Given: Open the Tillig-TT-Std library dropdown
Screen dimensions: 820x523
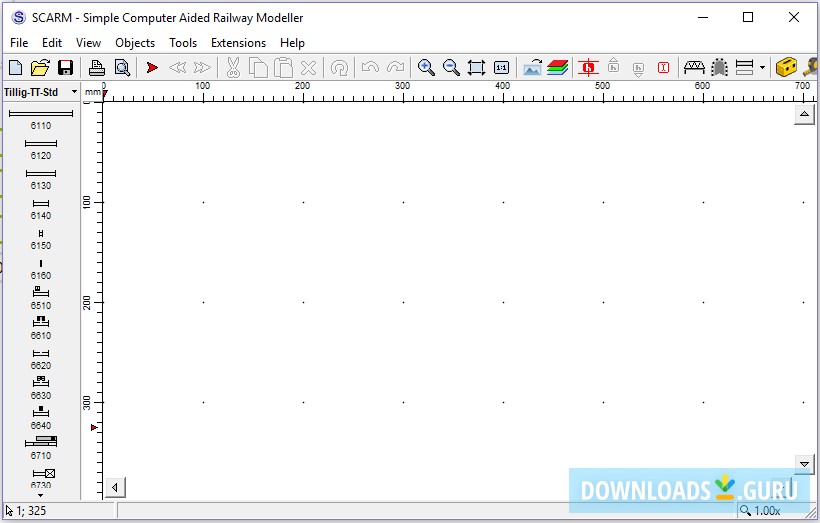Looking at the screenshot, I should click(x=74, y=92).
